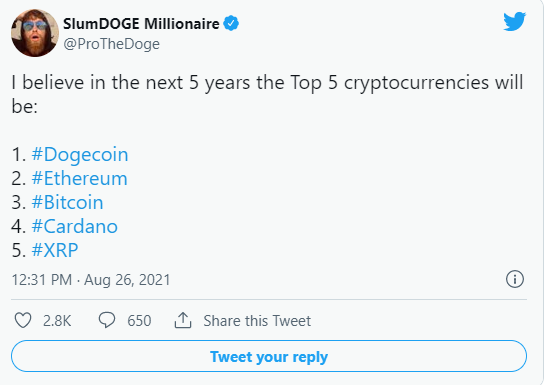The height and width of the screenshot is (385, 545).
Task: Click the share upload arrow icon
Action: (x=183, y=320)
